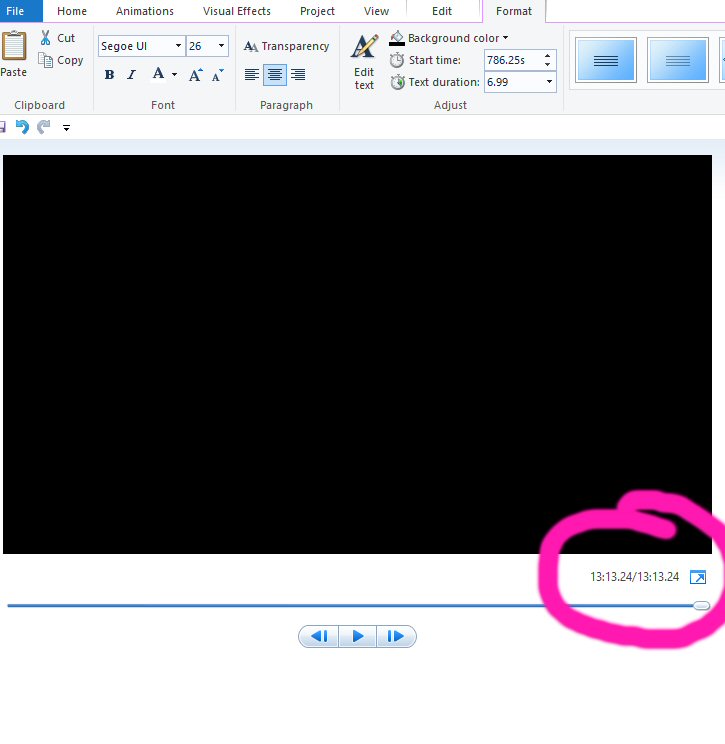Step to the previous frame
The width and height of the screenshot is (725, 744).
tap(319, 636)
